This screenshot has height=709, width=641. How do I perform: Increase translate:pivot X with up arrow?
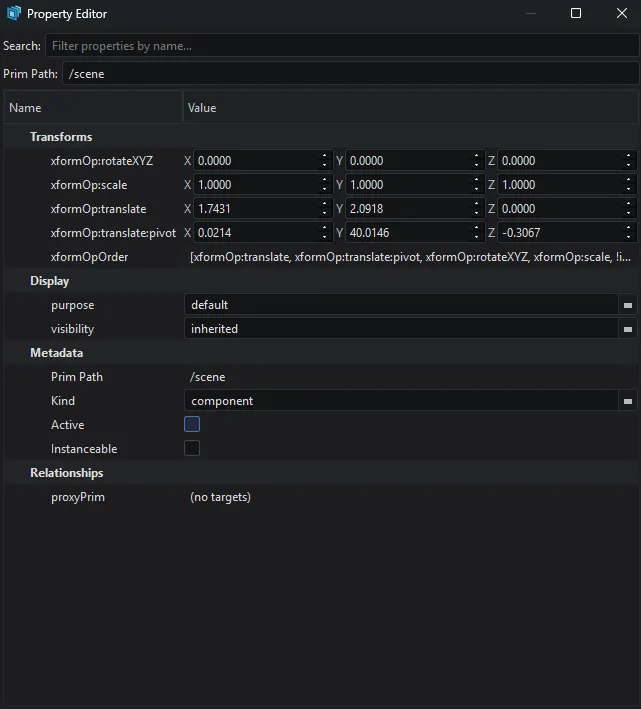[x=324, y=227]
